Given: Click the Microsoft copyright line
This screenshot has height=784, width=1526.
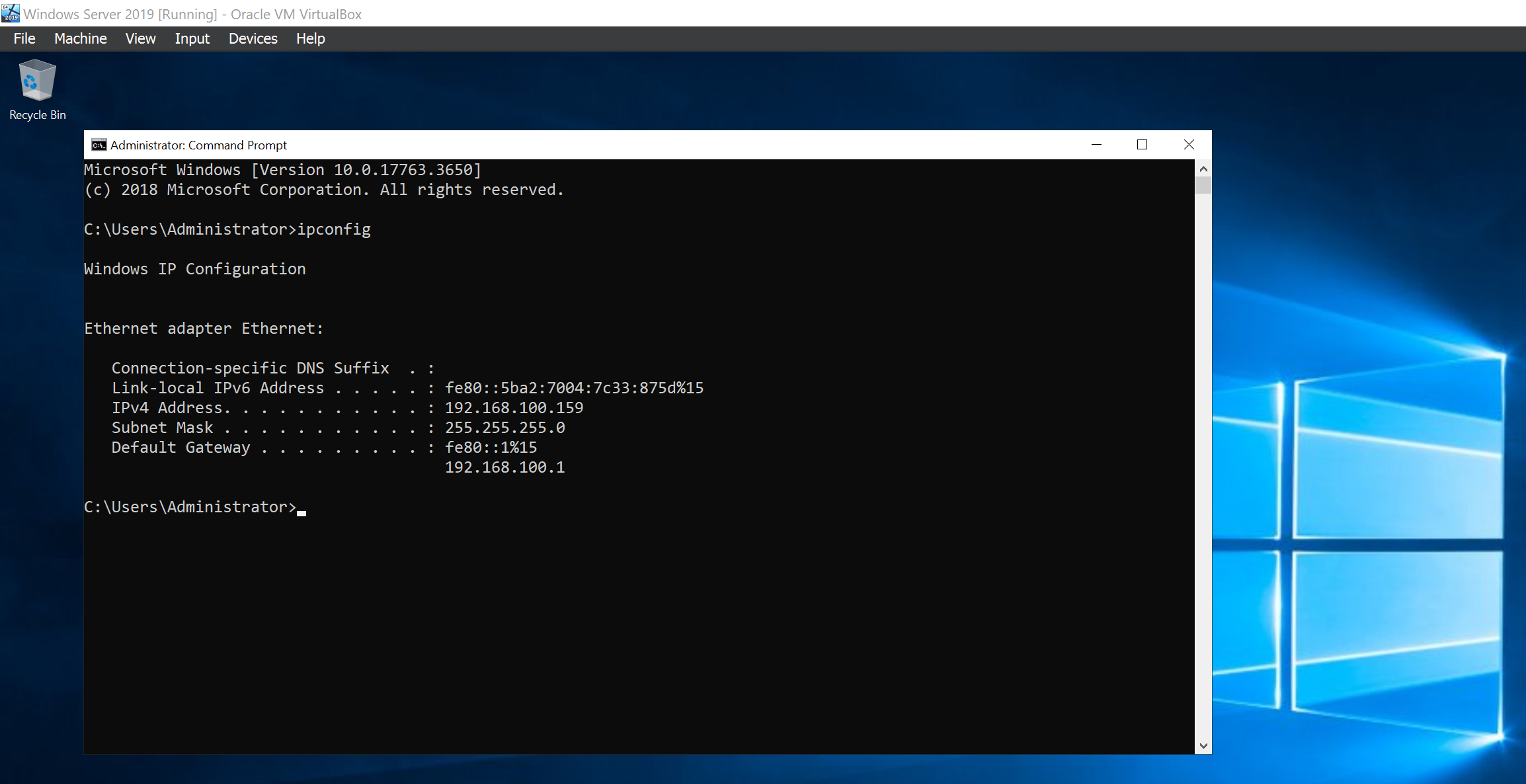Looking at the screenshot, I should point(324,190).
